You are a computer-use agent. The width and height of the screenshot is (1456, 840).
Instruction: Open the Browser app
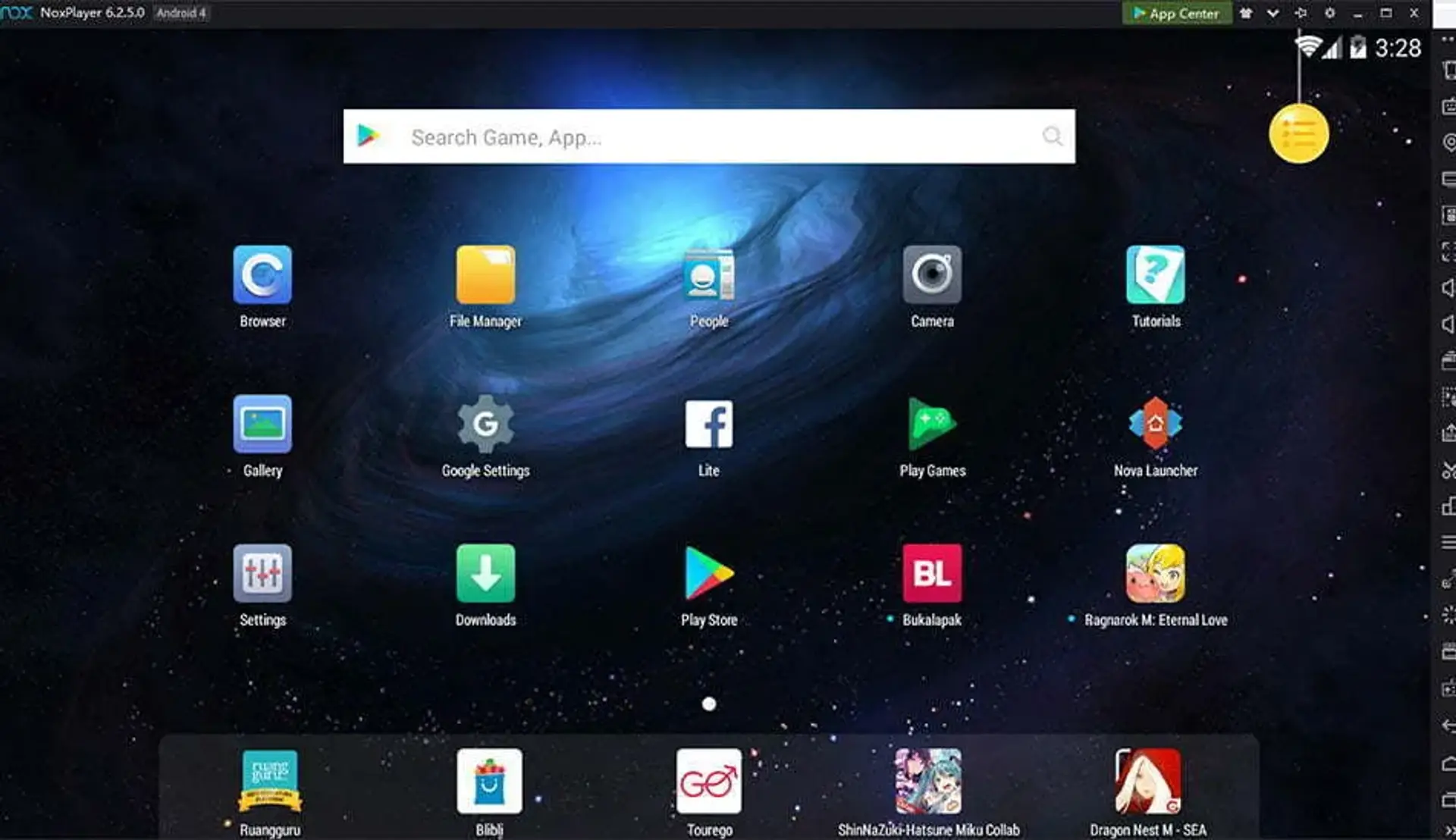pyautogui.click(x=262, y=274)
